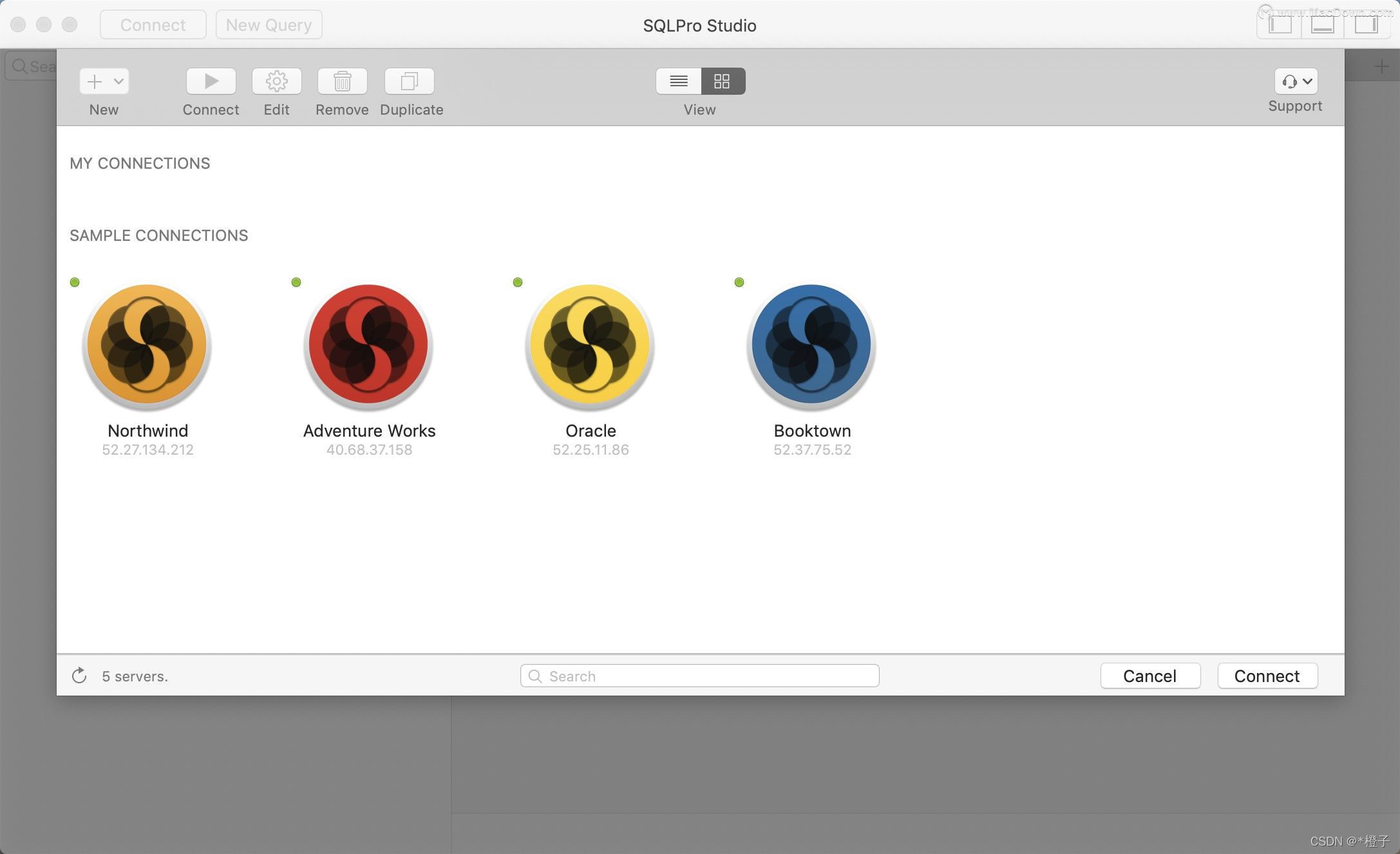The height and width of the screenshot is (854, 1400).
Task: Select the Adventure Works connection icon
Action: 368,345
